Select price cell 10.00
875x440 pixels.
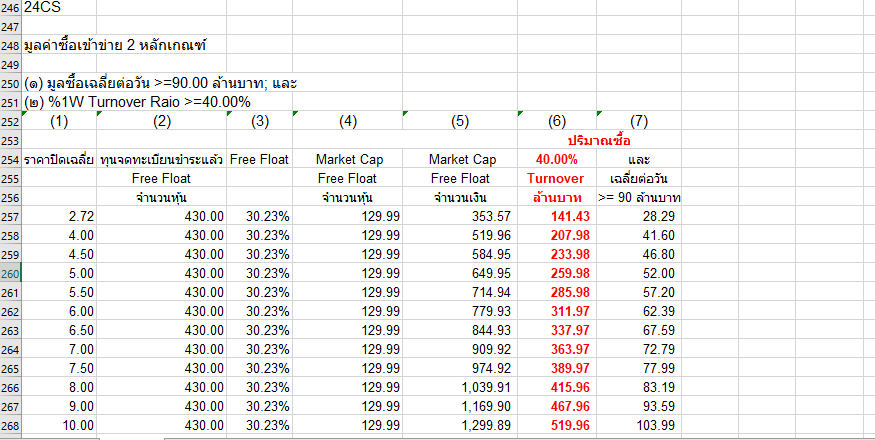(59, 425)
